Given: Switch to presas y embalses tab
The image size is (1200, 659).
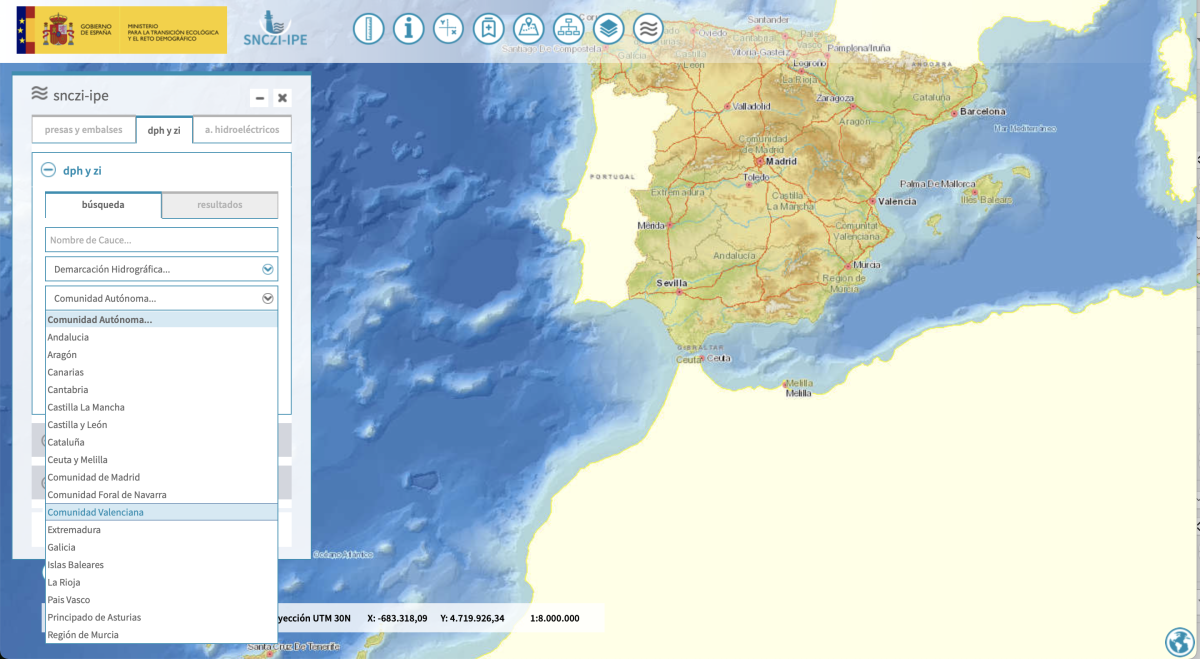Looking at the screenshot, I should click(83, 130).
